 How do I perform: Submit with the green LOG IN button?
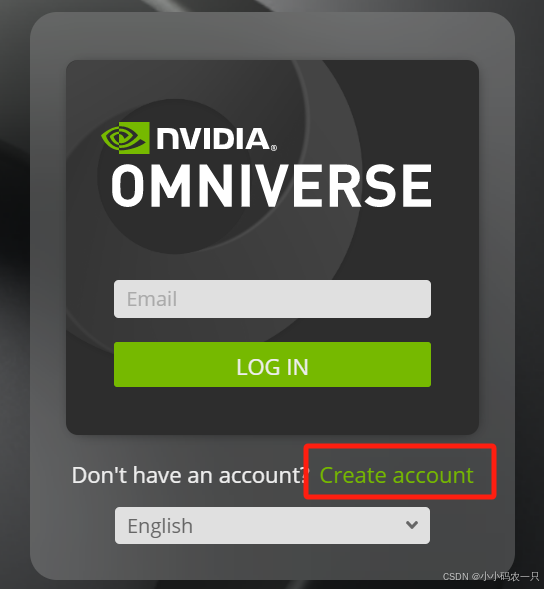(x=272, y=364)
